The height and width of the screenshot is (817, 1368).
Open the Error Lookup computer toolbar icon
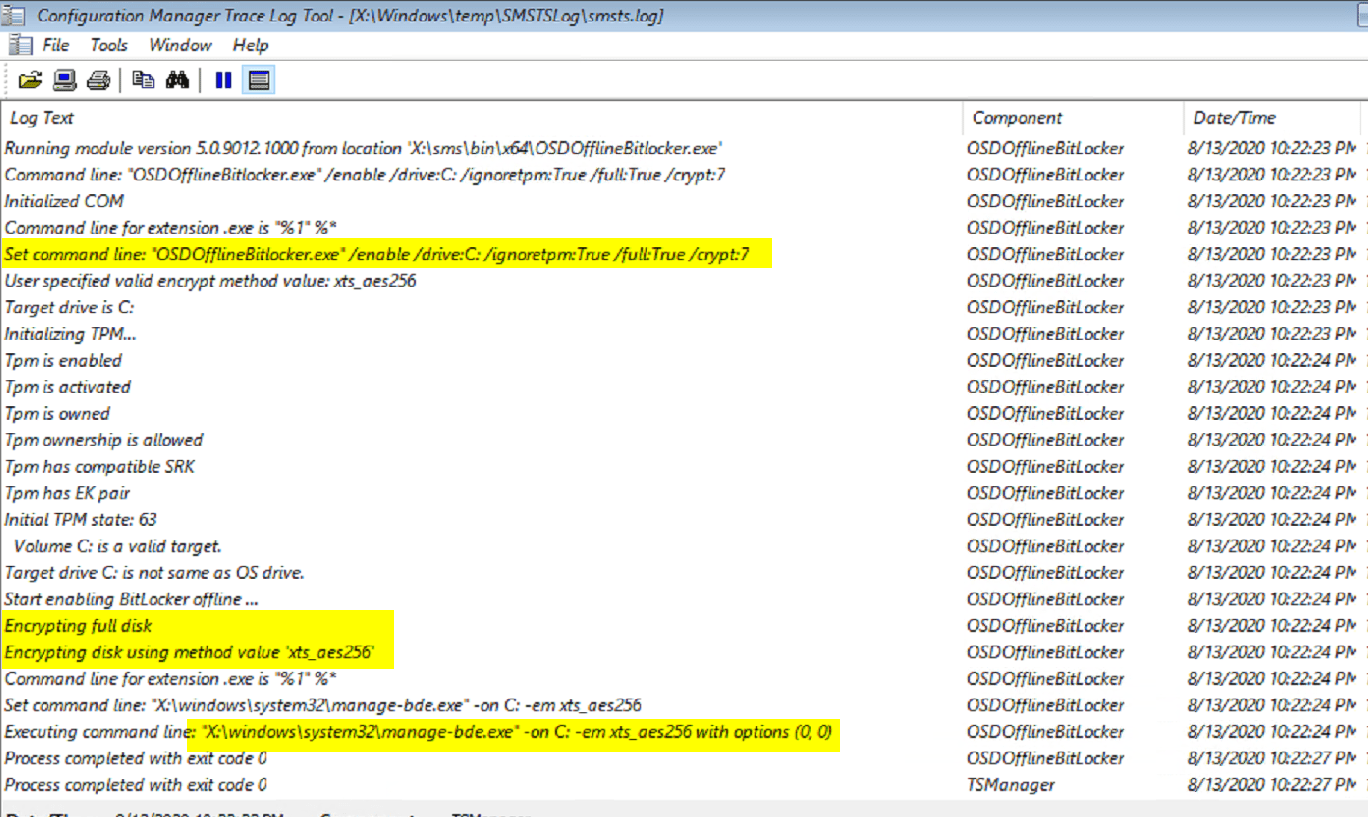coord(65,81)
